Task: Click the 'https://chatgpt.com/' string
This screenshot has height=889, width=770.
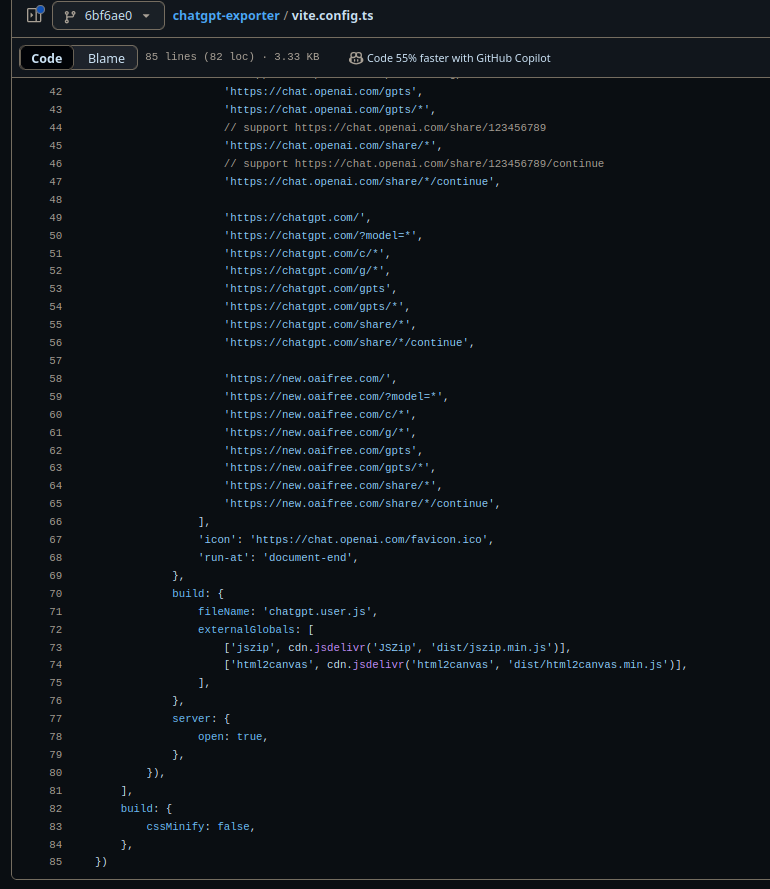Action: click(x=294, y=218)
